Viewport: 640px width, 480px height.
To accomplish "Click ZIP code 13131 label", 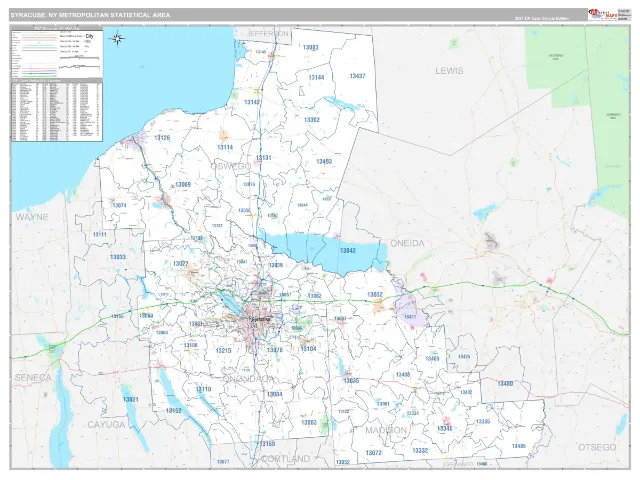I will (264, 158).
